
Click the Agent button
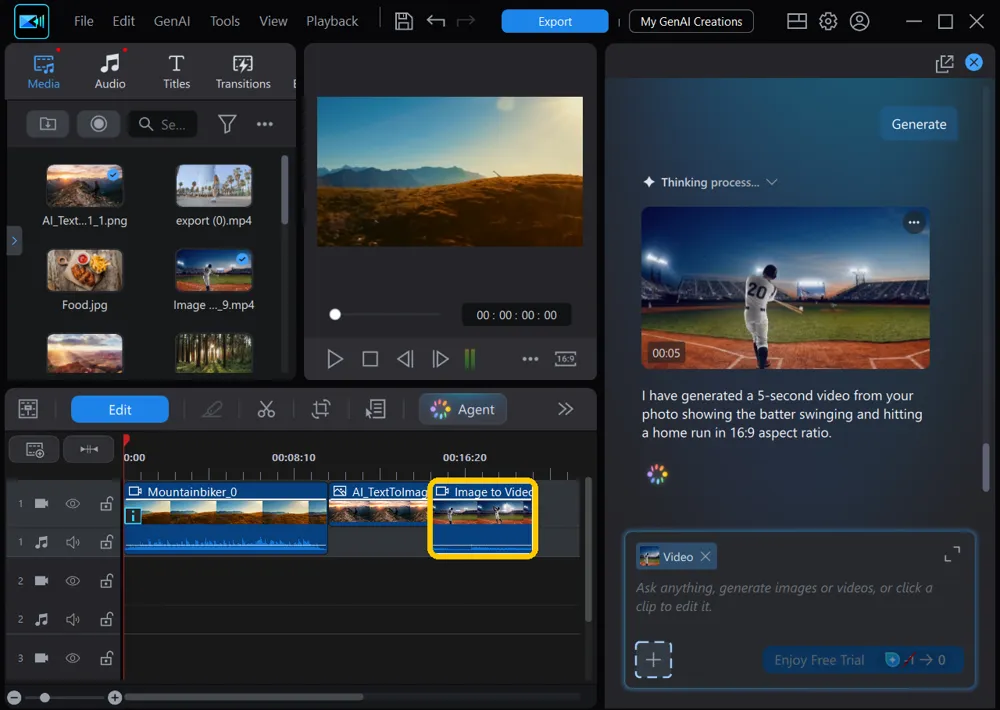pyautogui.click(x=463, y=410)
